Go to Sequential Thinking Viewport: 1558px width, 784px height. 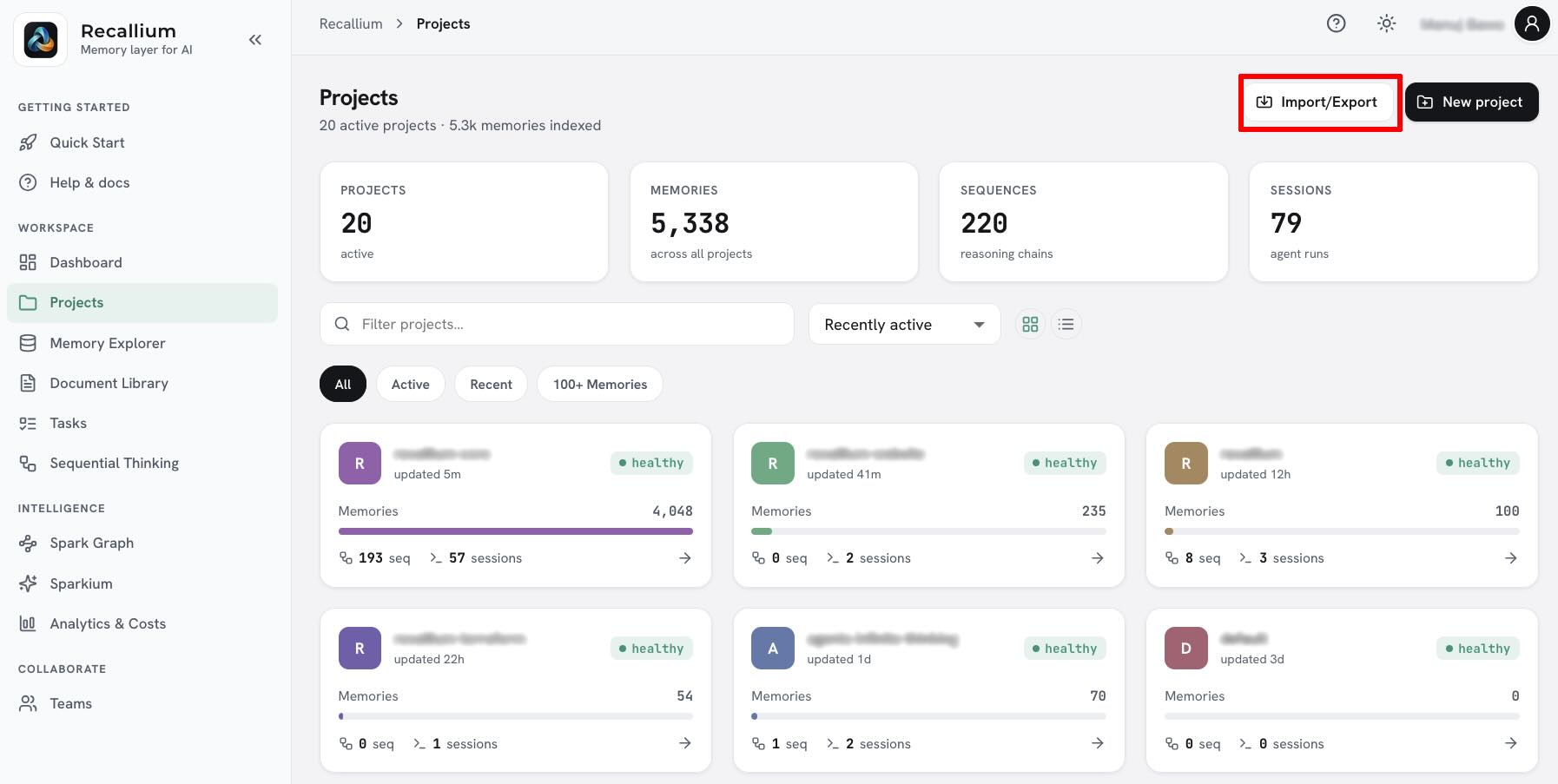[142, 463]
